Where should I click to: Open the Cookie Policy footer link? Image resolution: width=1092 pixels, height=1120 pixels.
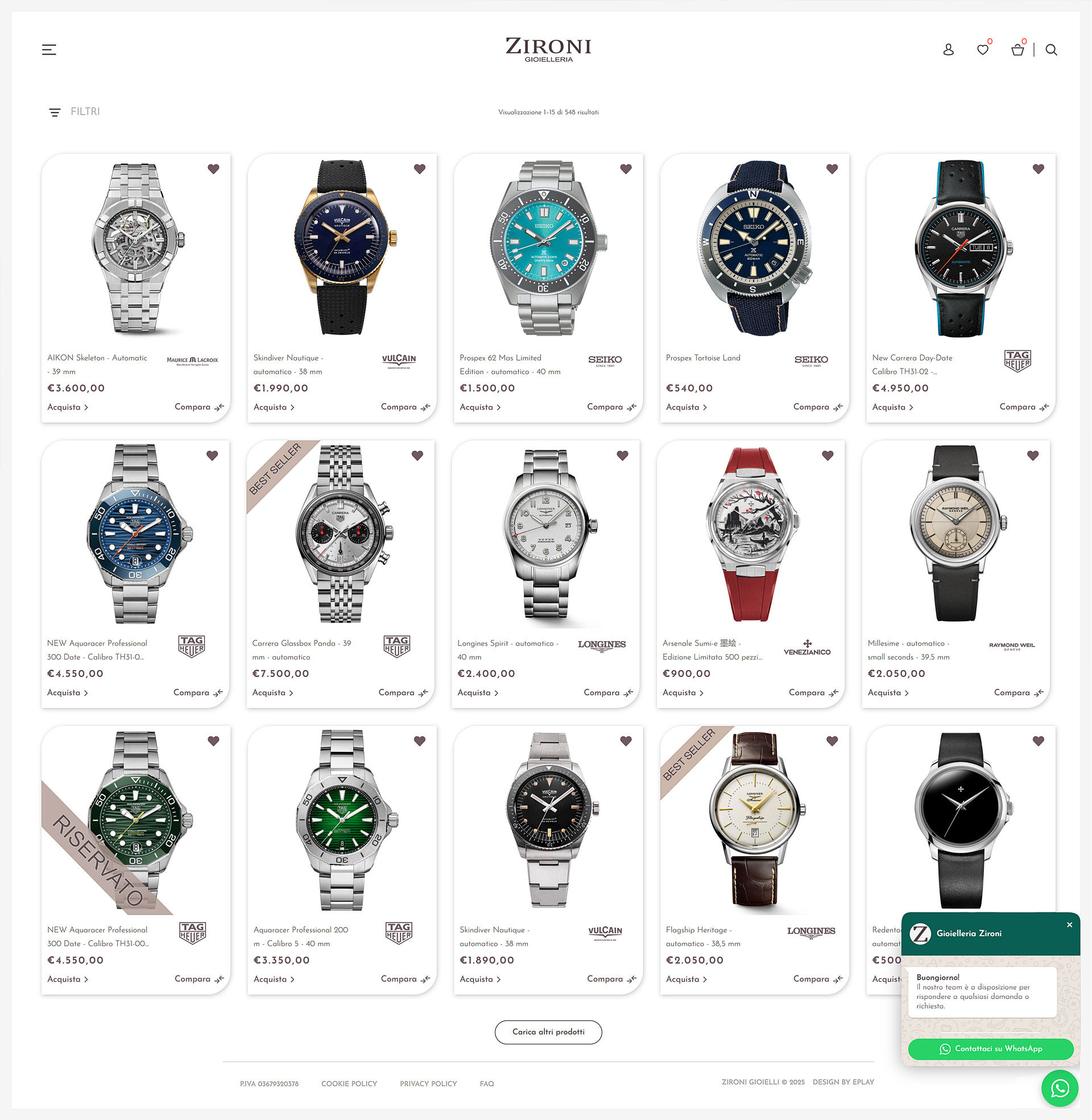click(349, 1083)
